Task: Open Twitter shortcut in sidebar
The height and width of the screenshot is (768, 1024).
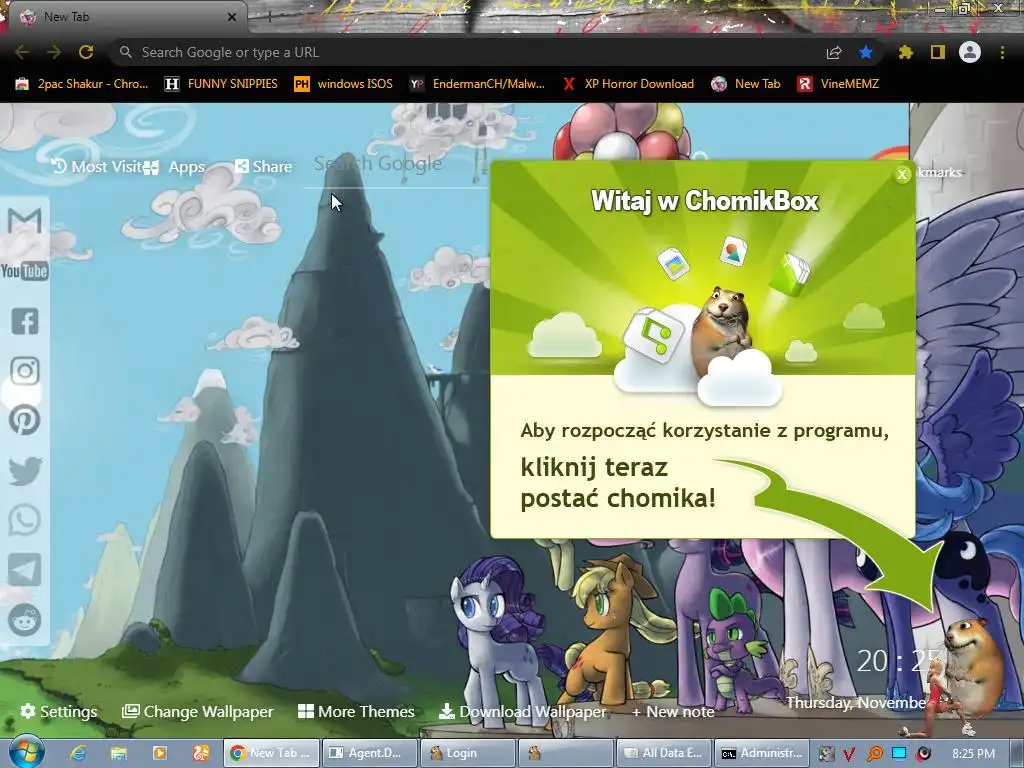Action: coord(25,471)
